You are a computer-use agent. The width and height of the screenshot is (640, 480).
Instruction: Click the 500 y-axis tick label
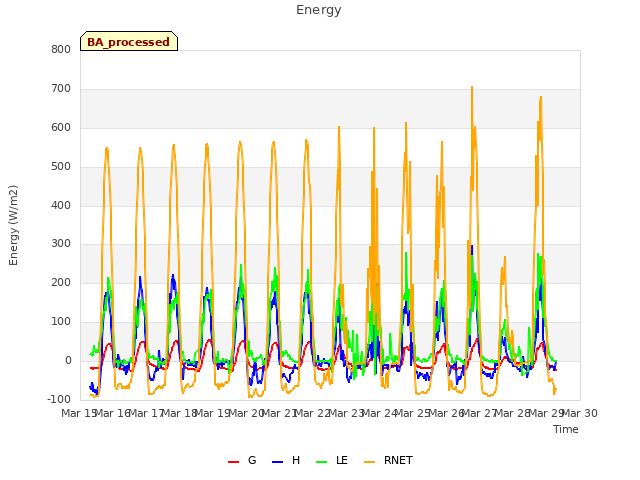click(x=61, y=167)
